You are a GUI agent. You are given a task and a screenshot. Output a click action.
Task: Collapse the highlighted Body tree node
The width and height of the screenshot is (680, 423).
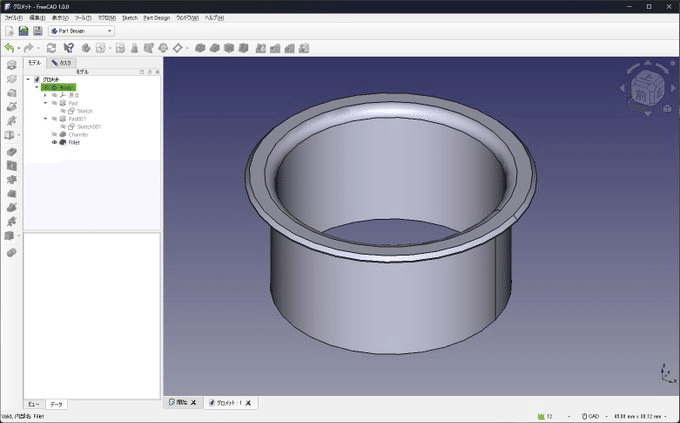point(37,87)
